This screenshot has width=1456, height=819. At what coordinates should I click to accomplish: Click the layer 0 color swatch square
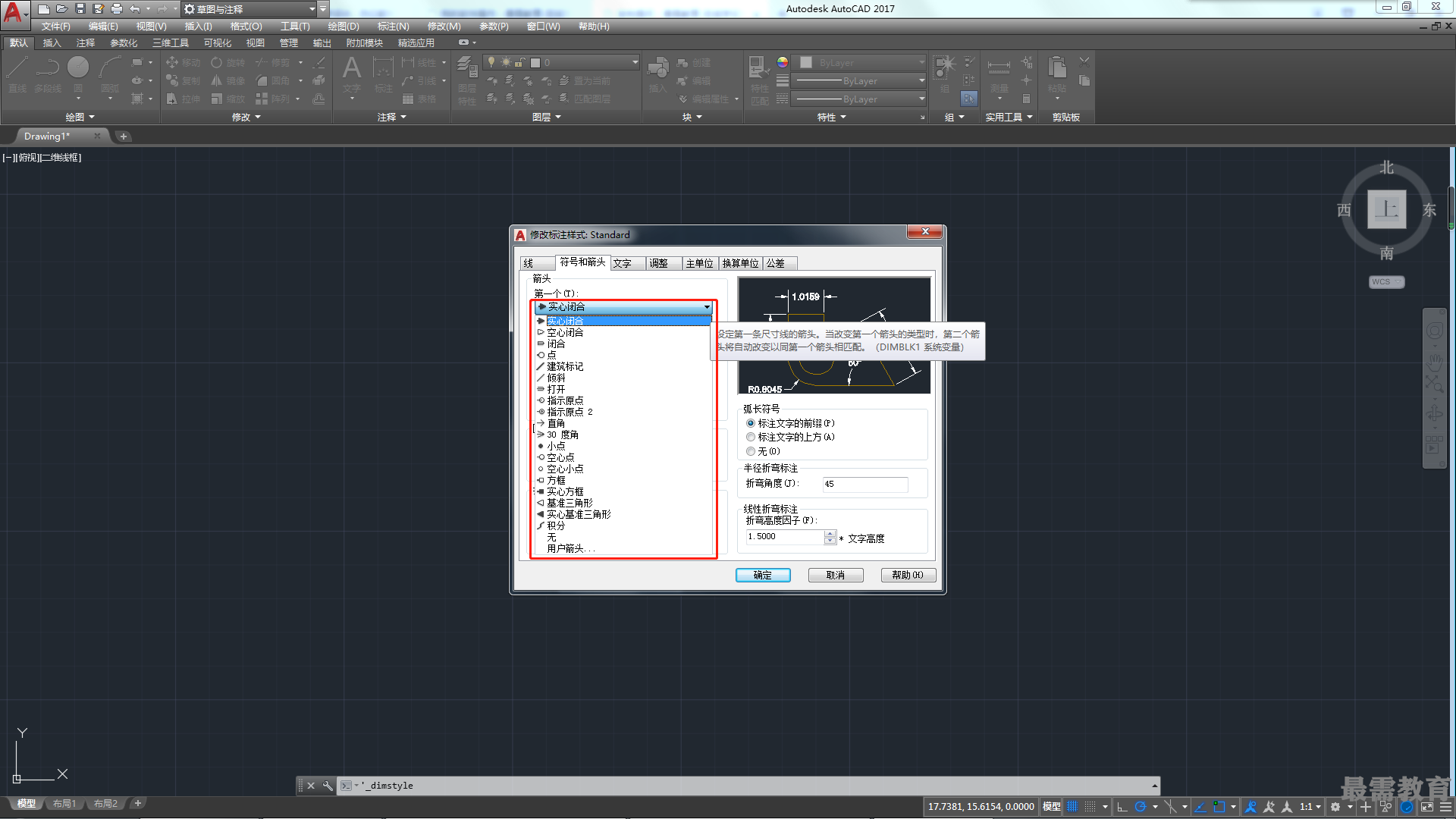coord(535,62)
